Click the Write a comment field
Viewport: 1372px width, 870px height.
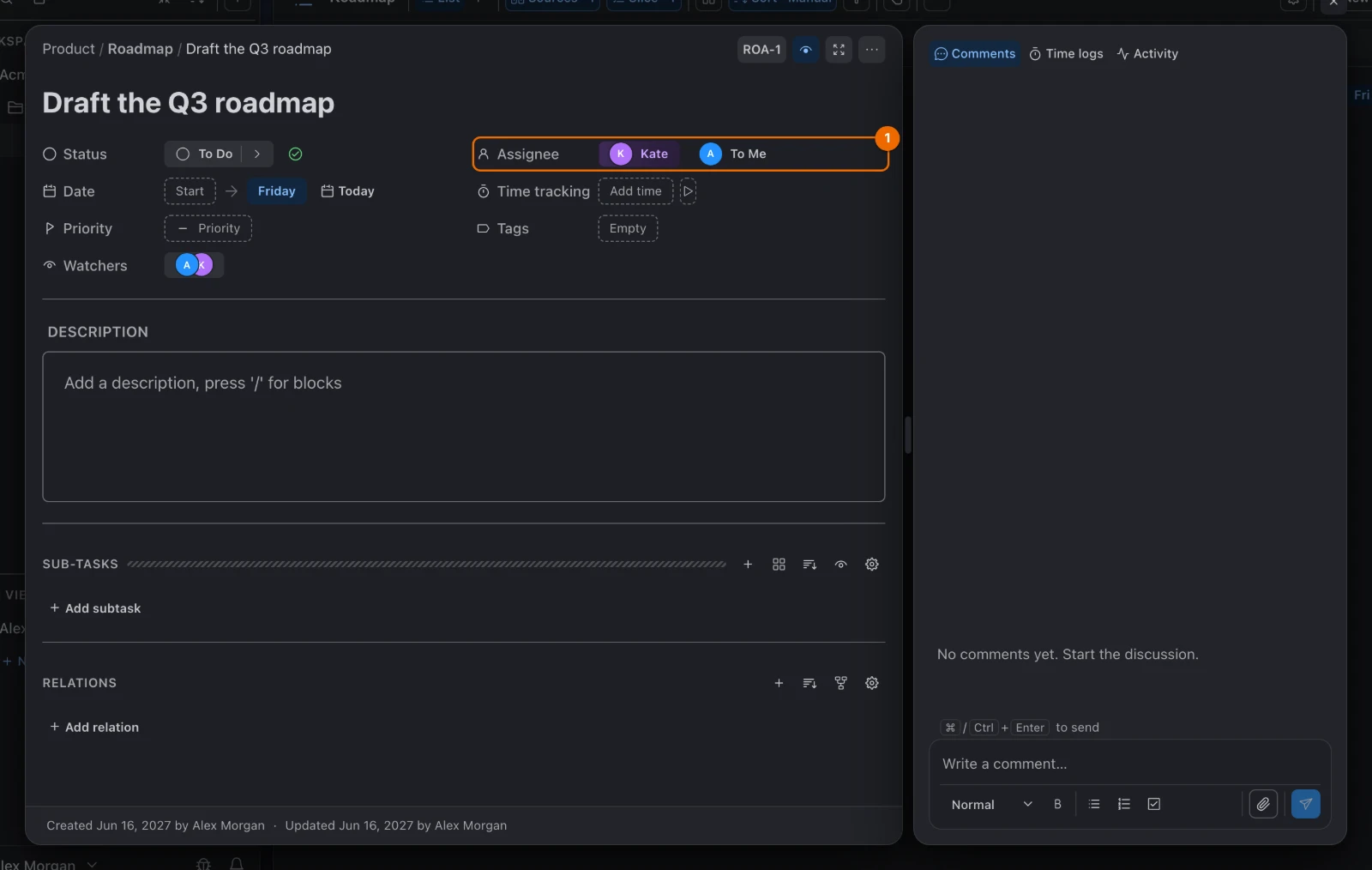1129,764
